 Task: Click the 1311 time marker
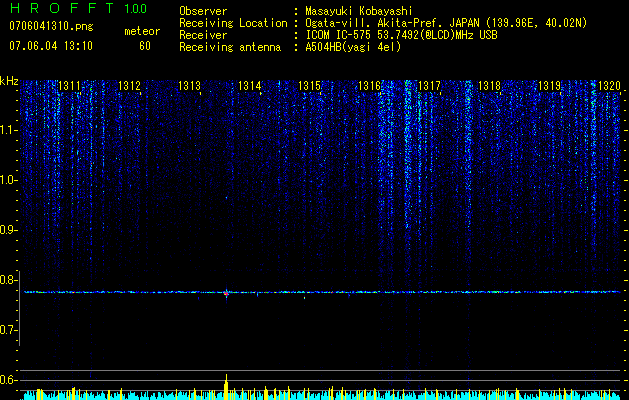coord(69,85)
